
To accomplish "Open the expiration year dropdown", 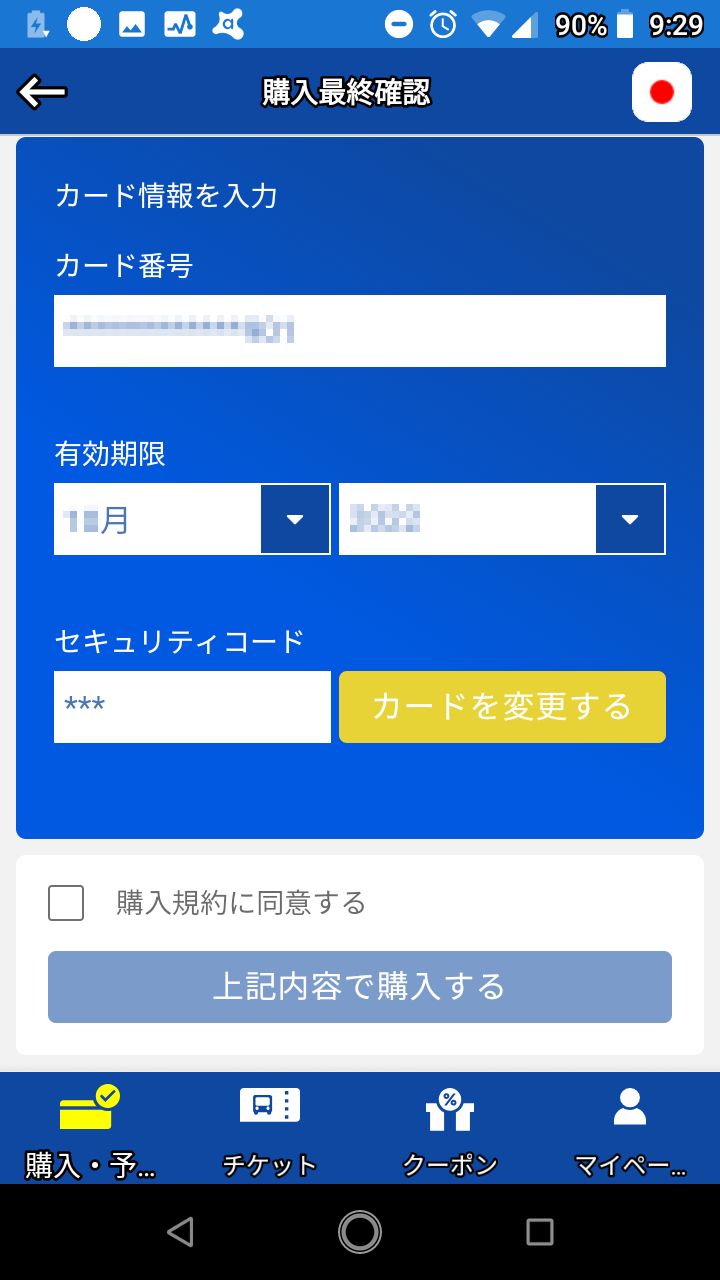I will [468, 519].
